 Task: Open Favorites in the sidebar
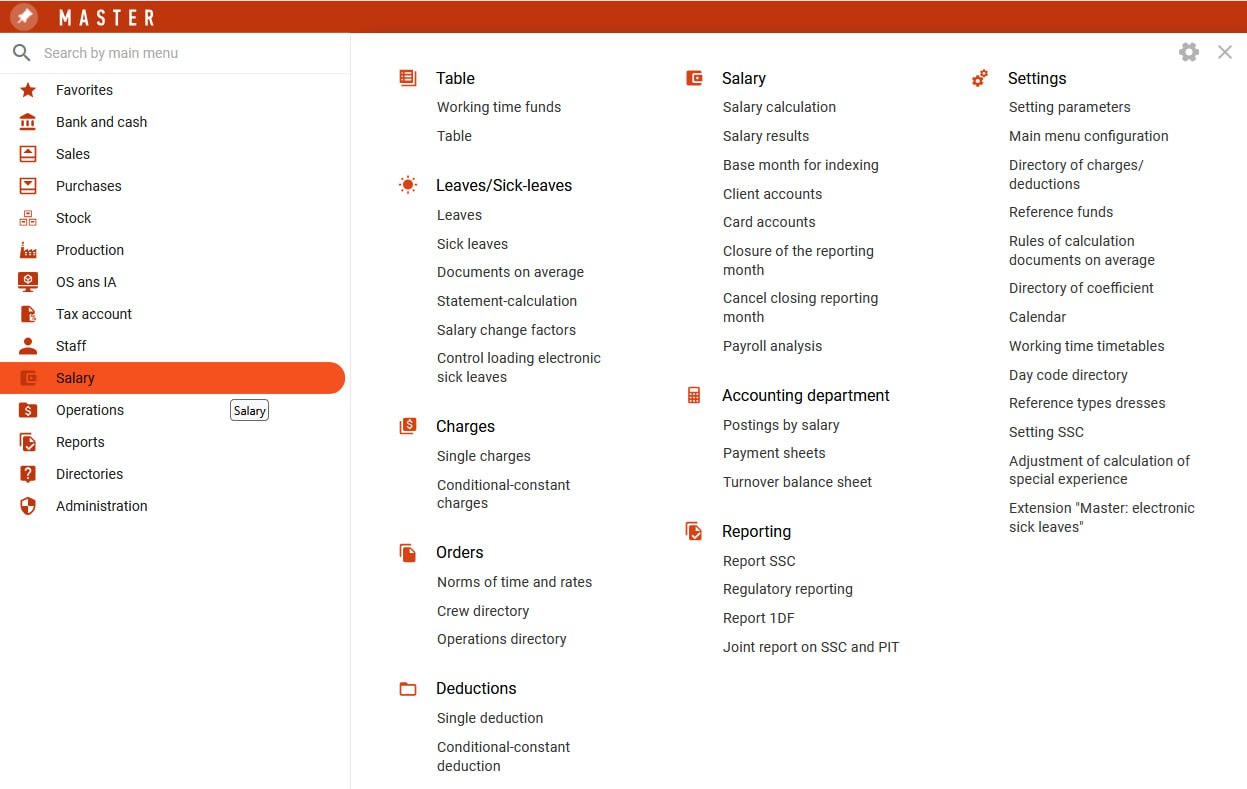[x=84, y=90]
